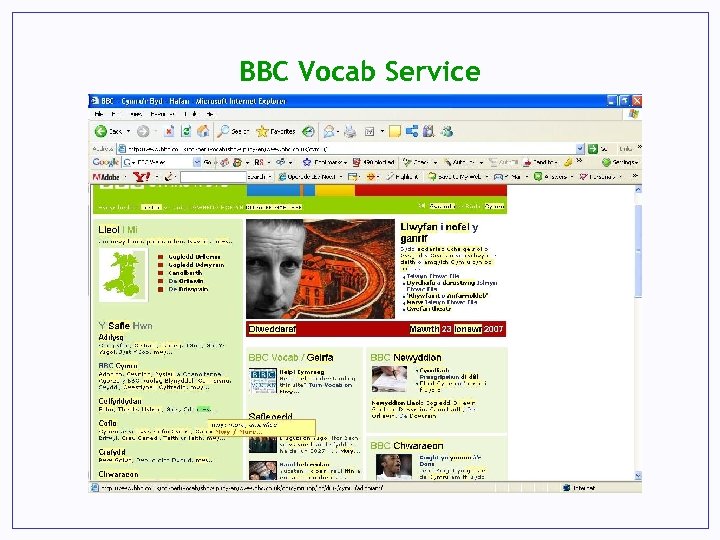Click the Lleol i Mi heading
The image size is (720, 540).
(118, 230)
